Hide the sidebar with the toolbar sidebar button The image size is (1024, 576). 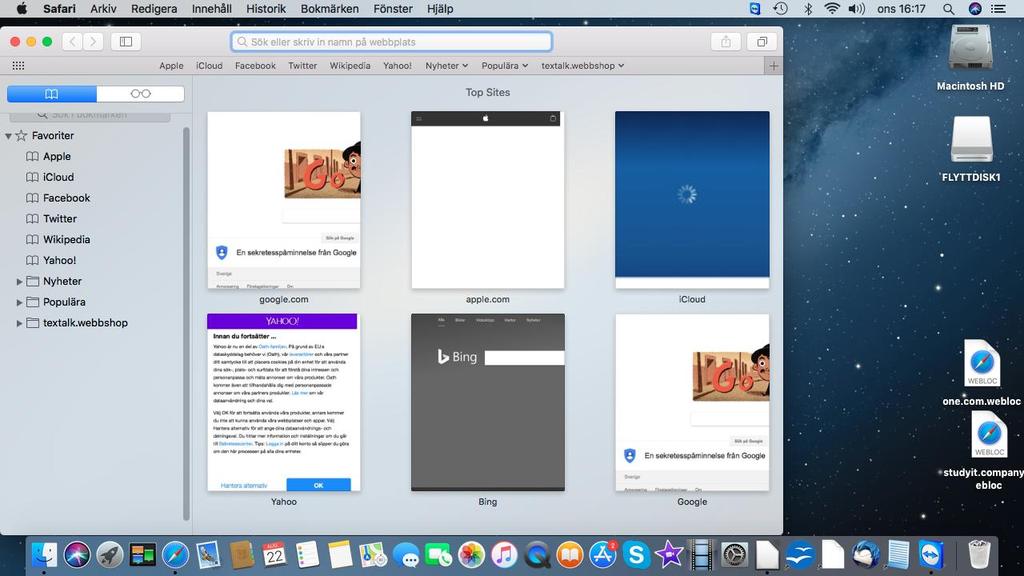[x=125, y=42]
